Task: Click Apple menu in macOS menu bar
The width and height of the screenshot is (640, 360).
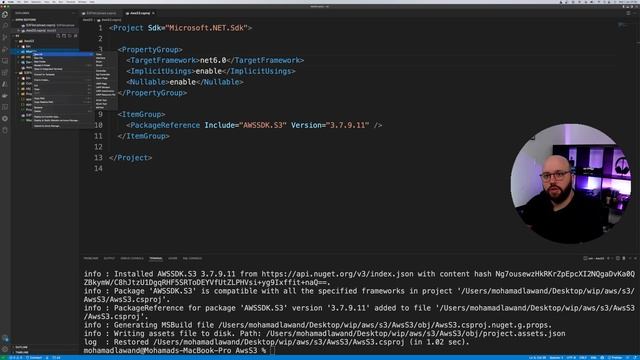Action: point(3,2)
